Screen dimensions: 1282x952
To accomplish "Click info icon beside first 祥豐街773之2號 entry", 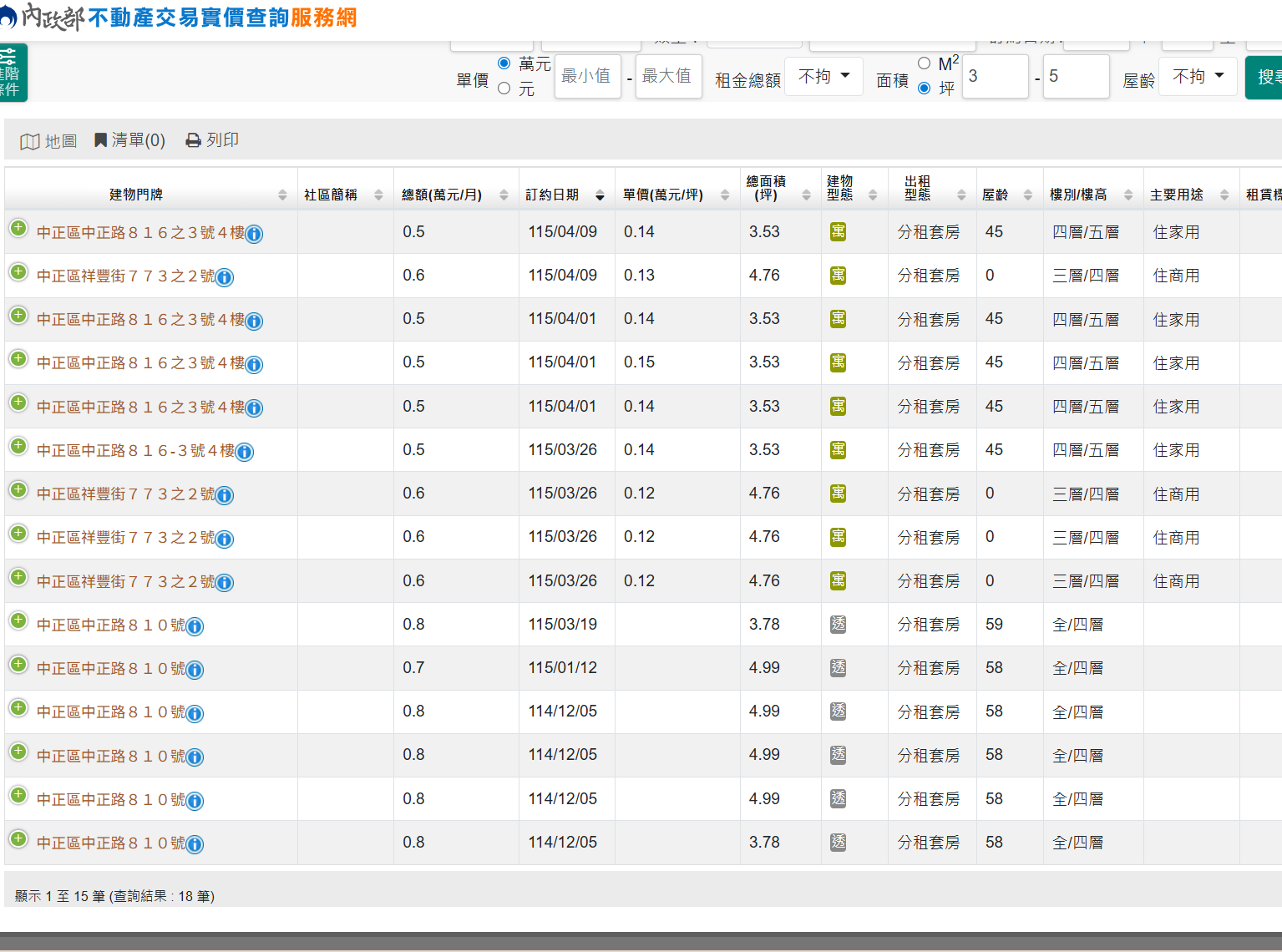I will point(225,278).
